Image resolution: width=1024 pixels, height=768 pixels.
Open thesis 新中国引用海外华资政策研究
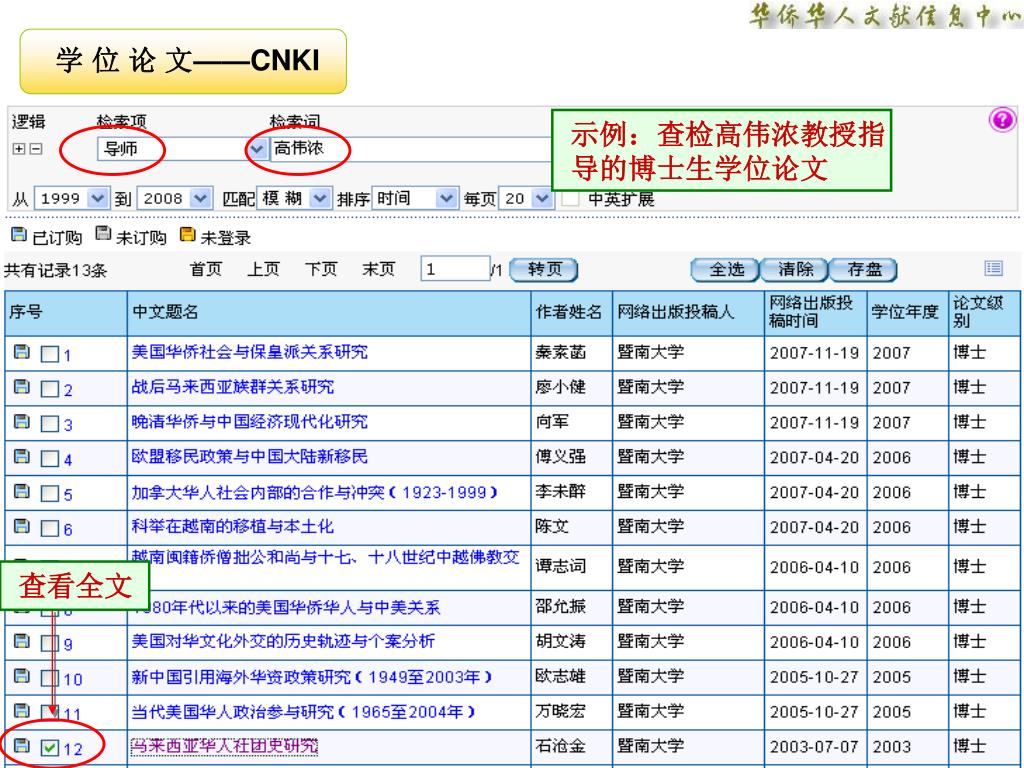coord(312,676)
